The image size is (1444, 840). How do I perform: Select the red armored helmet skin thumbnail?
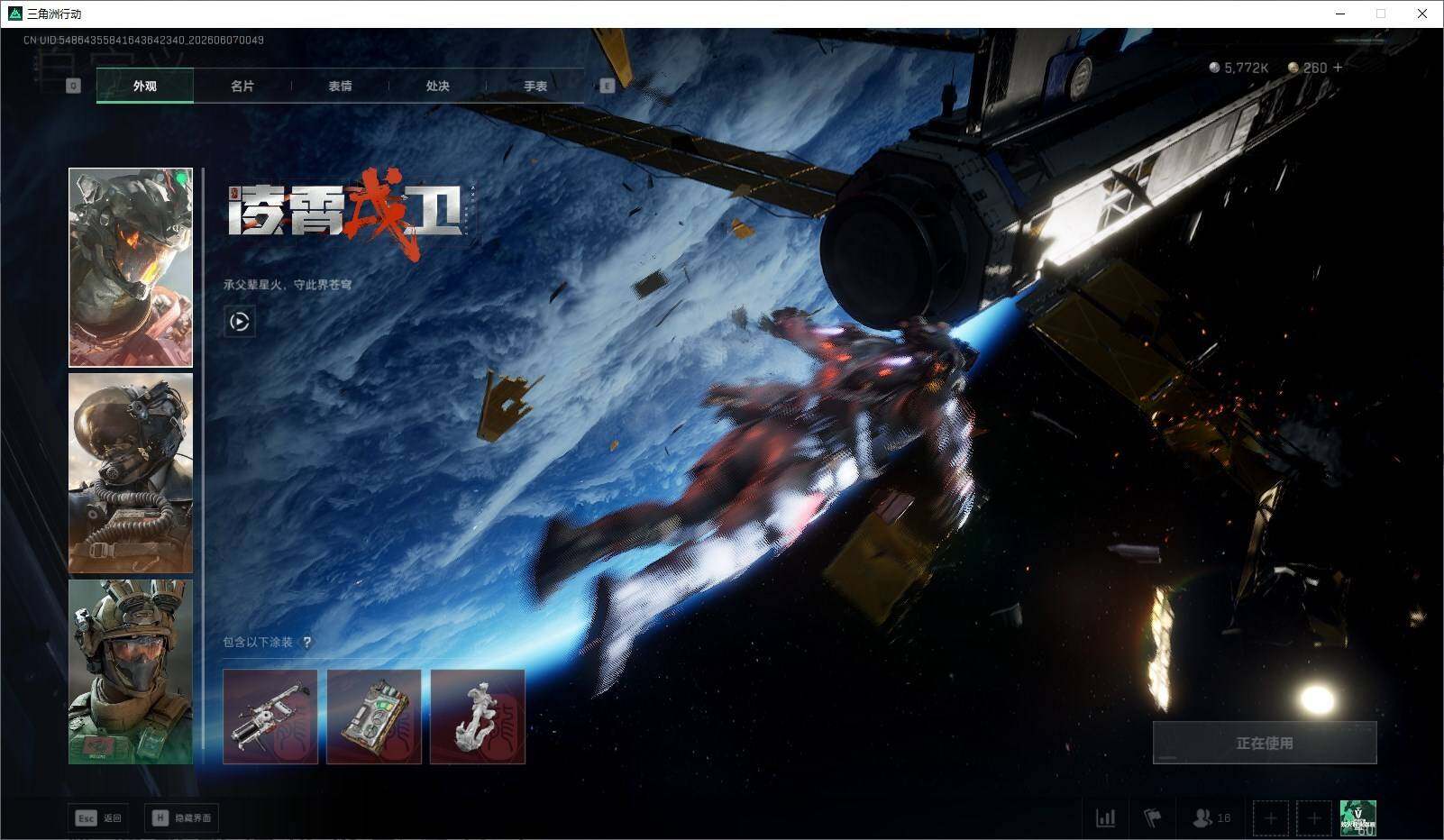pos(131,268)
